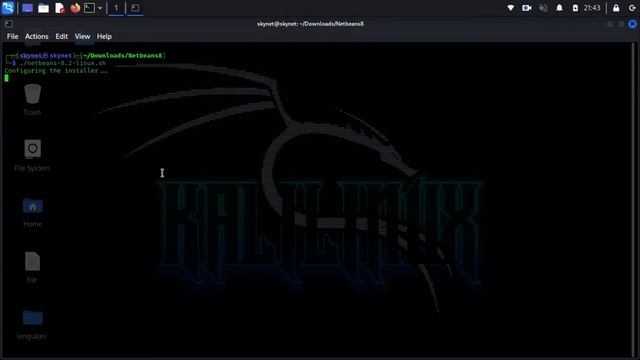640x360 pixels.
Task: Check the battery power tray icon
Action: [x=575, y=8]
